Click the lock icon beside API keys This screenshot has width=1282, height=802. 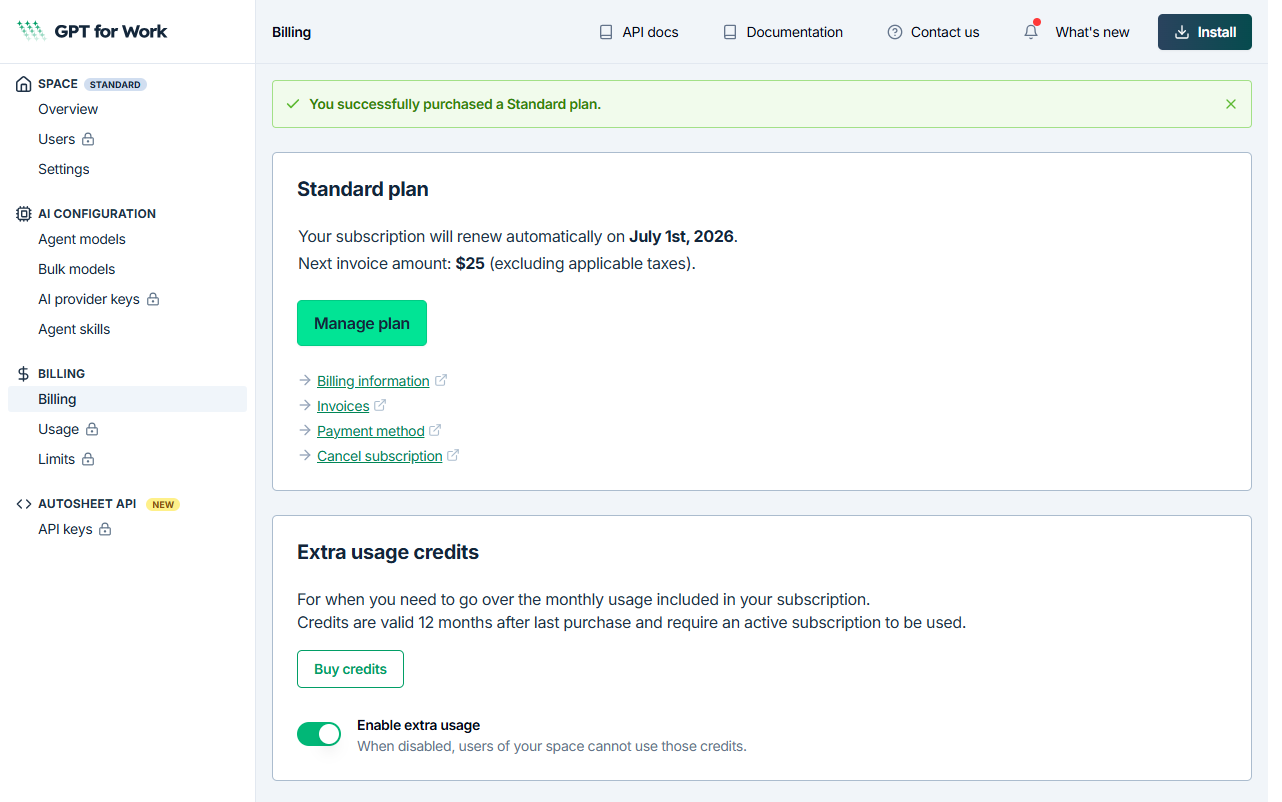click(x=105, y=529)
